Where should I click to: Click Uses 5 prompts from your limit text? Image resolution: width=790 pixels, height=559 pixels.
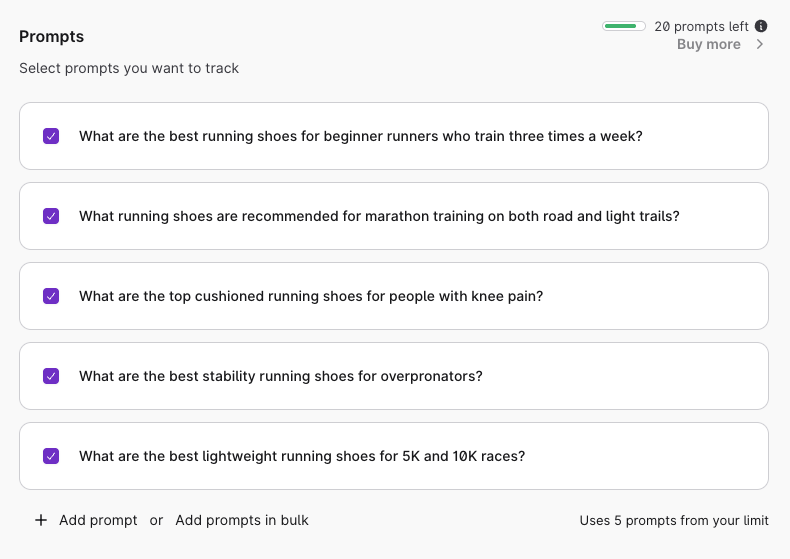coord(674,520)
